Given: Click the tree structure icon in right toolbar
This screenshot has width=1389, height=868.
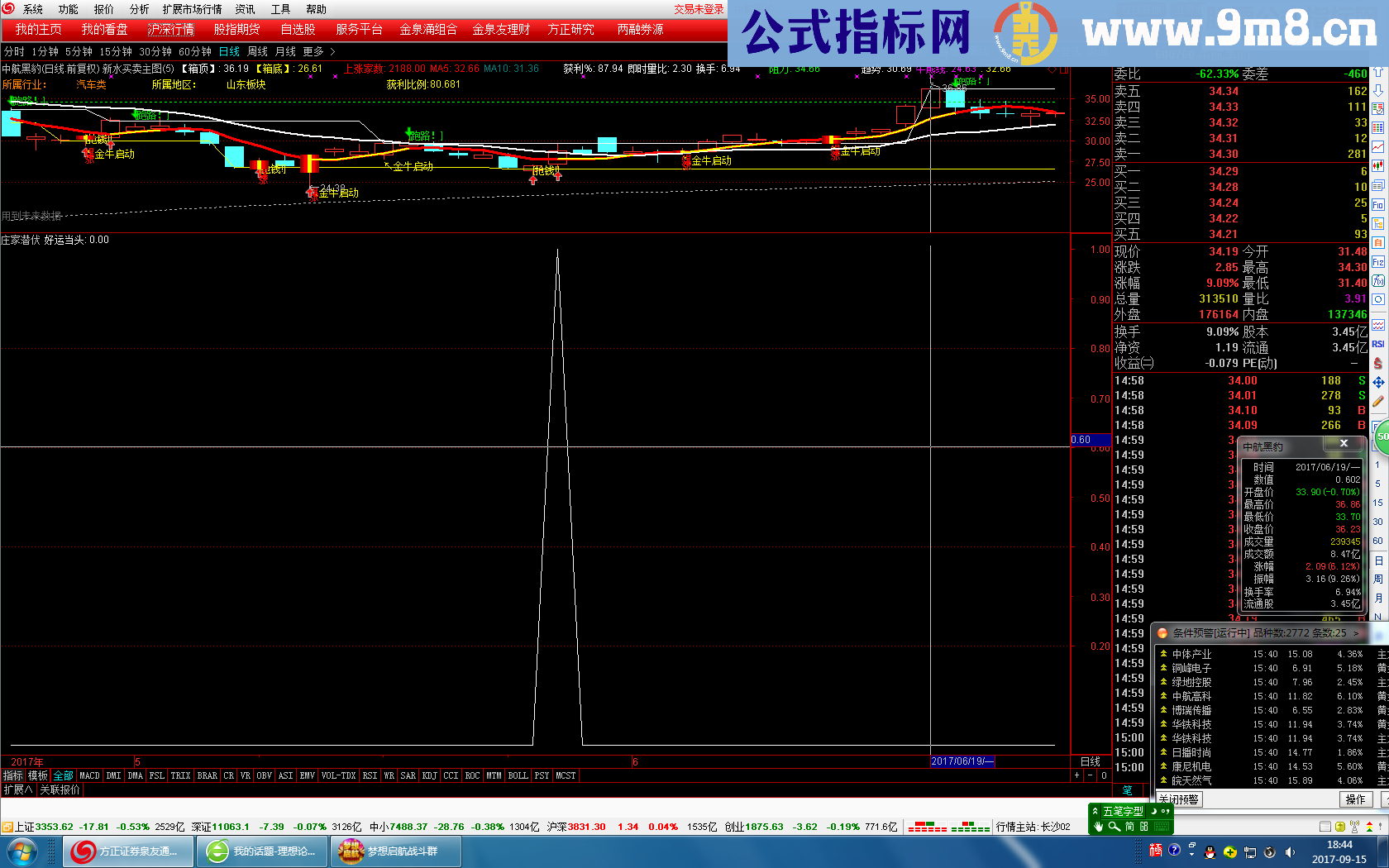Looking at the screenshot, I should point(1378,224).
